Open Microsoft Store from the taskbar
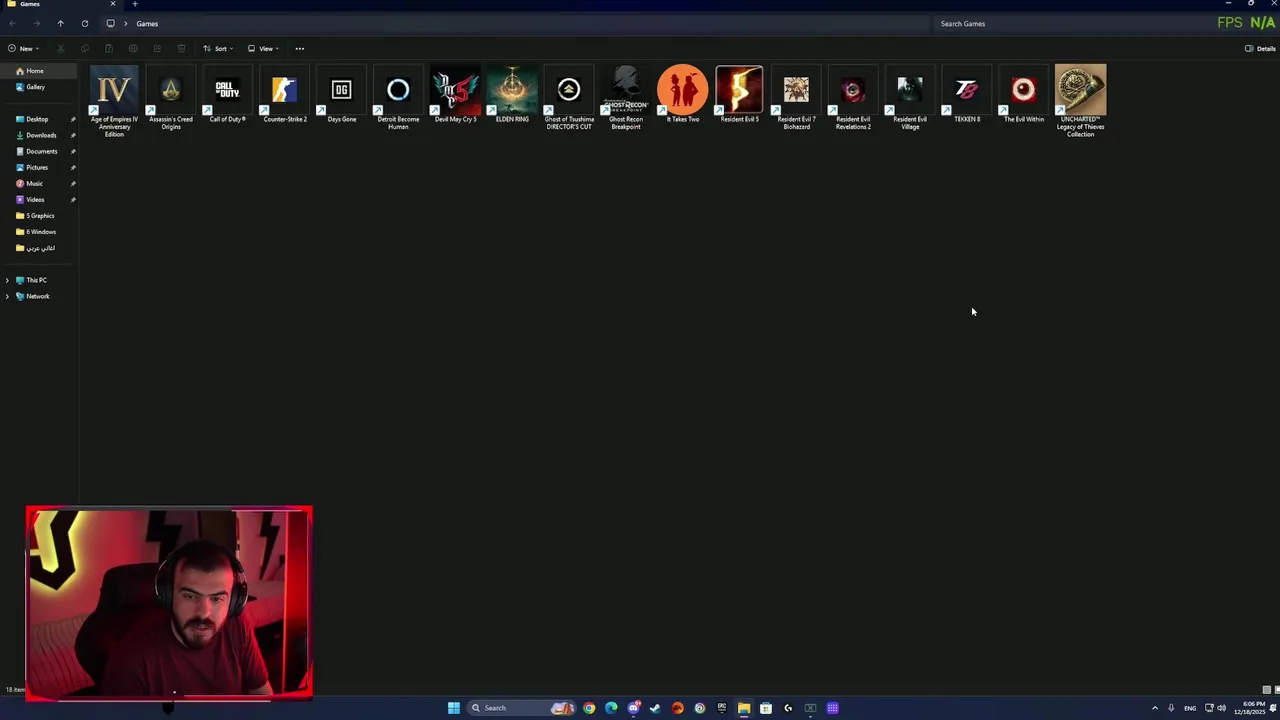 pyautogui.click(x=766, y=708)
